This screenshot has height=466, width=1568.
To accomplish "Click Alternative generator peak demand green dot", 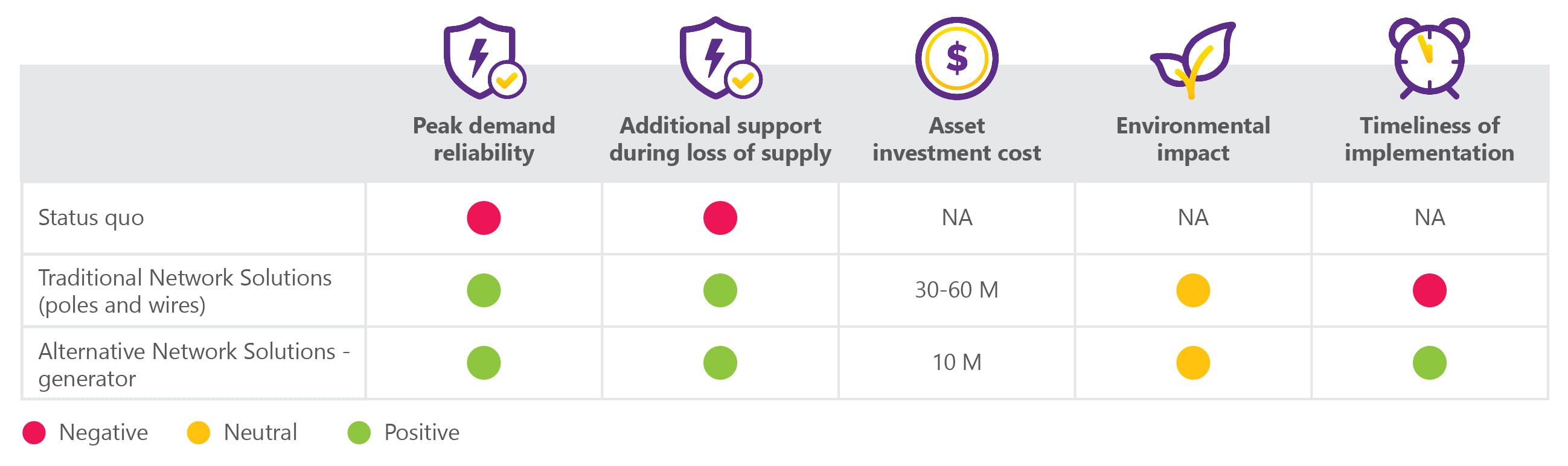I will [x=484, y=363].
